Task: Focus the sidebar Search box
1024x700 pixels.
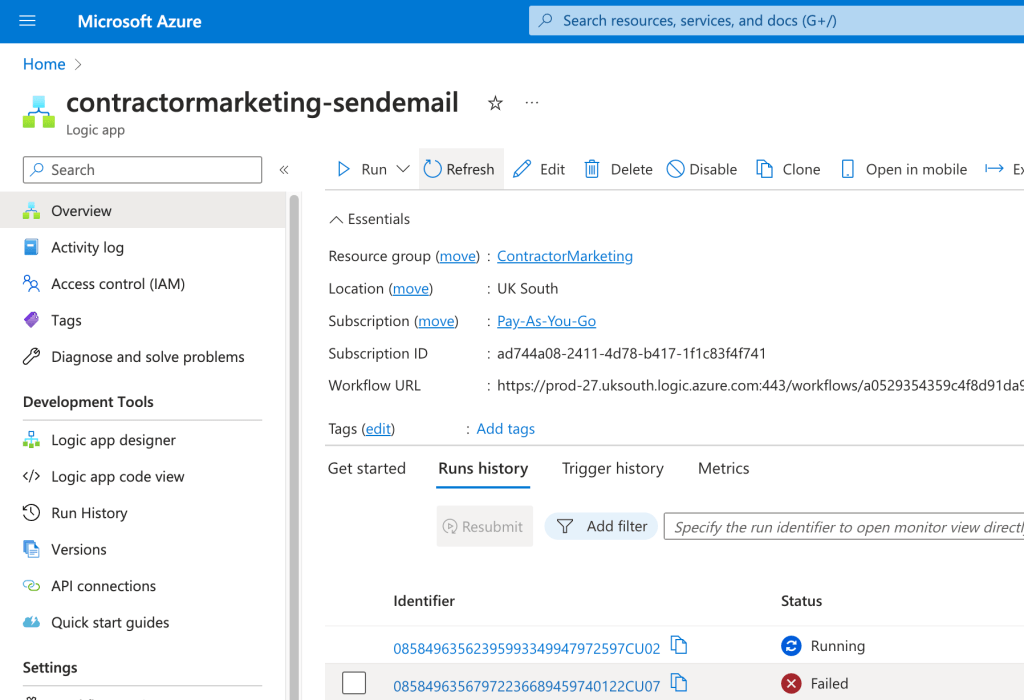Action: point(142,170)
